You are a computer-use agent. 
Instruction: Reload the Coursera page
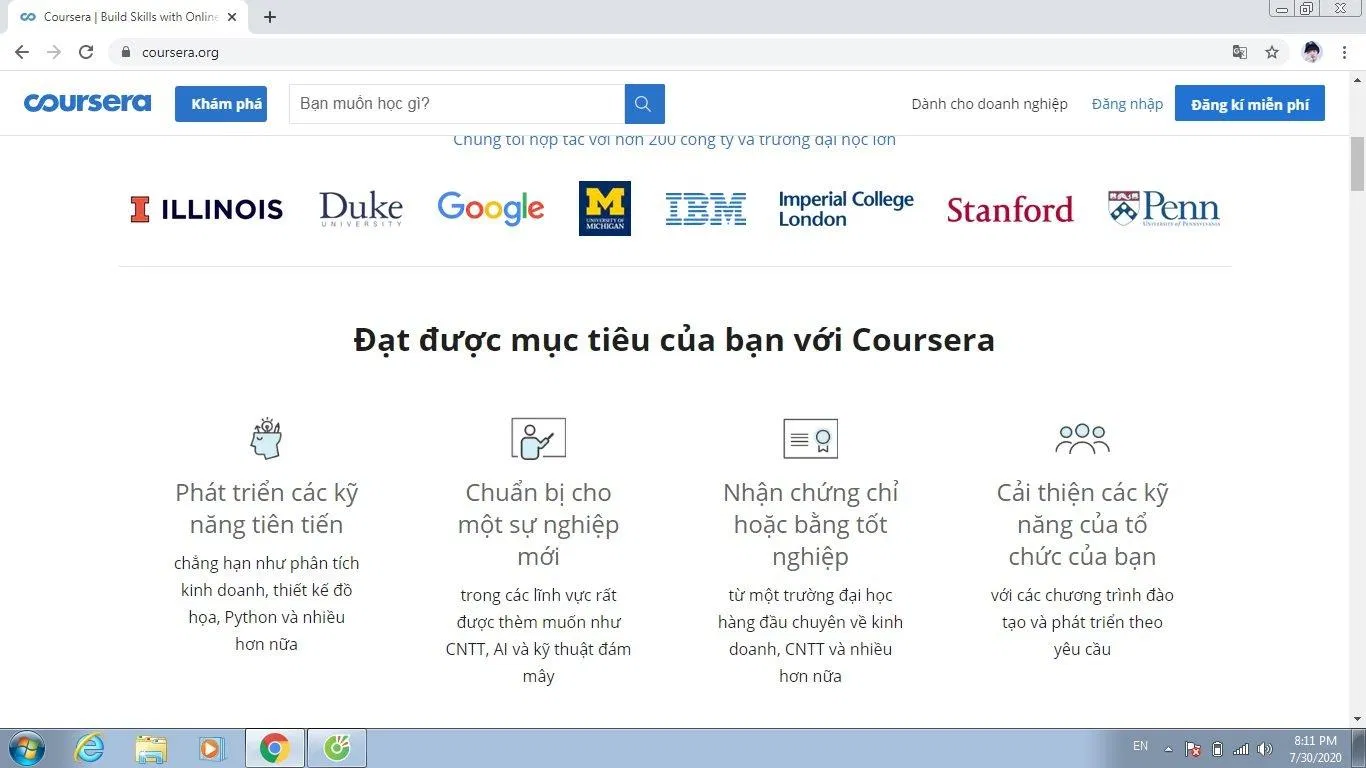point(86,51)
